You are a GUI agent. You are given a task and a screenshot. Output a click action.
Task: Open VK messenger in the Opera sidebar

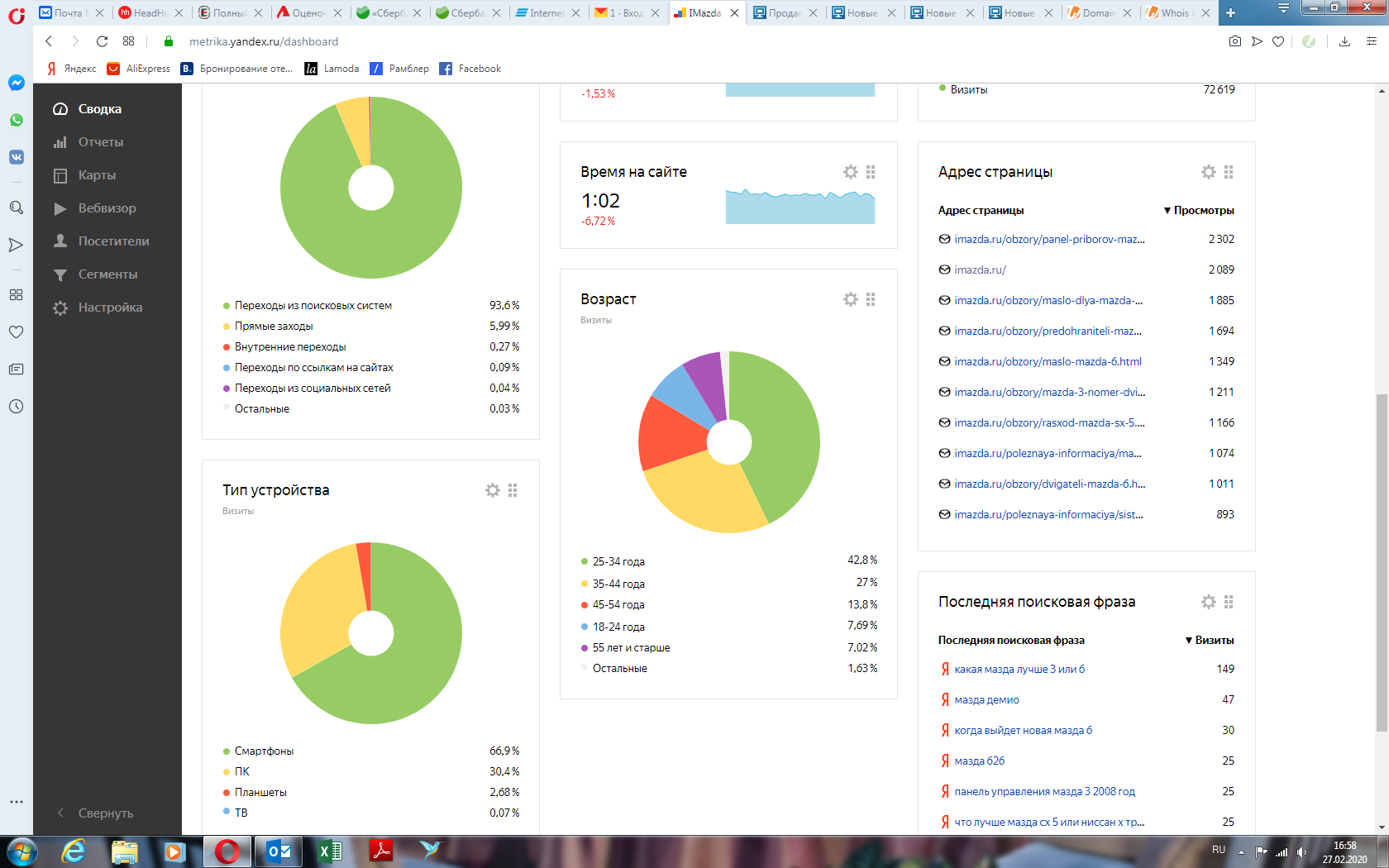17,157
